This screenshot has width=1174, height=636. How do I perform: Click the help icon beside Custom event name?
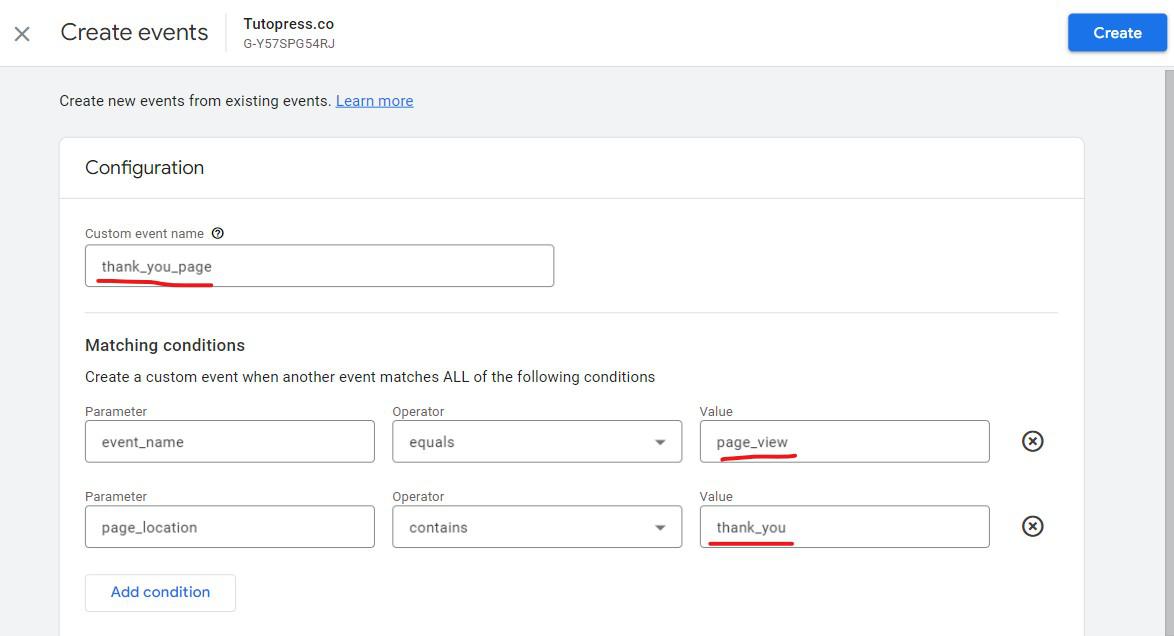coord(217,233)
